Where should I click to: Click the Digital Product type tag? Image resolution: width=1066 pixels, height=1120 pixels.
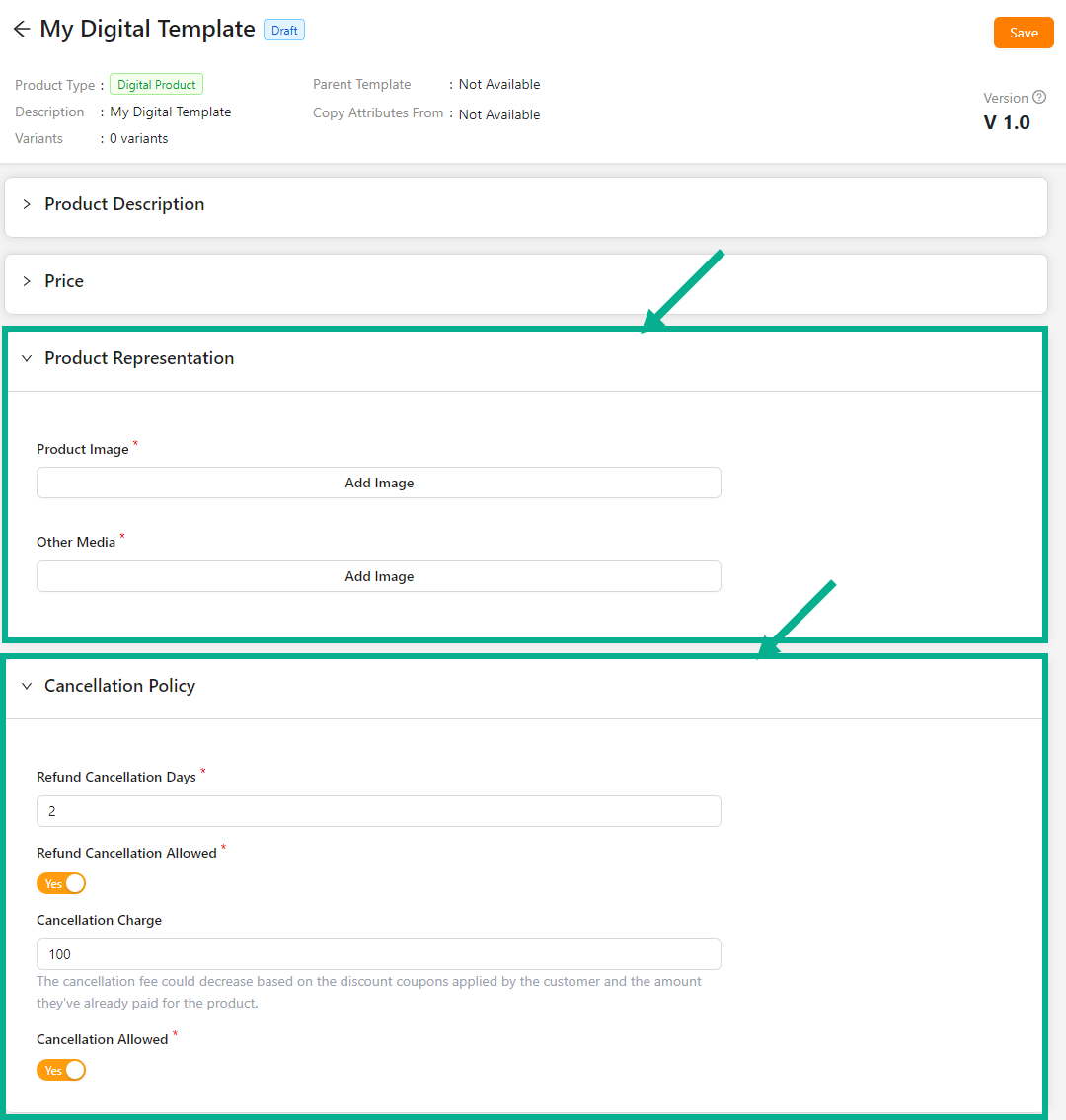pyautogui.click(x=156, y=85)
